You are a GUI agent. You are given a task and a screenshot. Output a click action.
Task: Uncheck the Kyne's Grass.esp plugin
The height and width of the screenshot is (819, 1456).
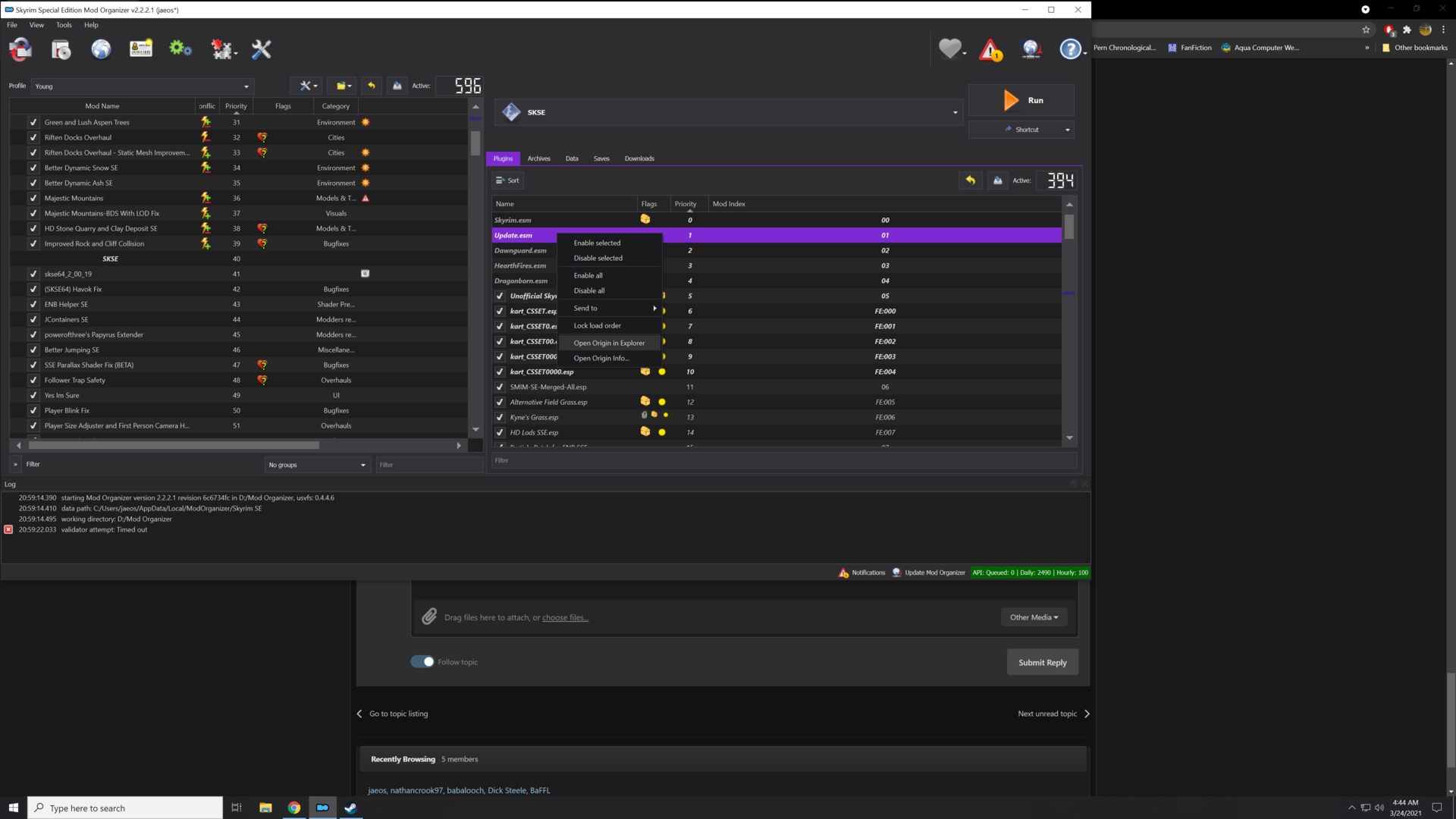click(x=500, y=417)
